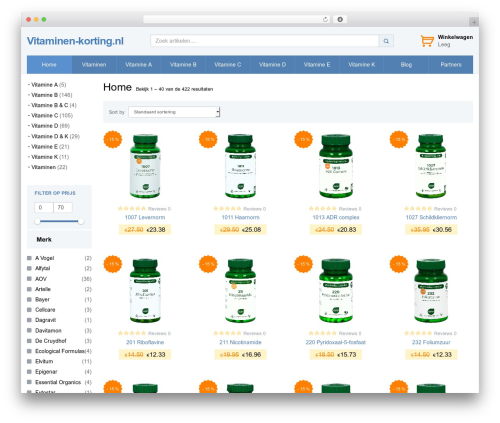Screen dimensions: 500x423
Task: Click the Merk filter heading
Action: 44,239
